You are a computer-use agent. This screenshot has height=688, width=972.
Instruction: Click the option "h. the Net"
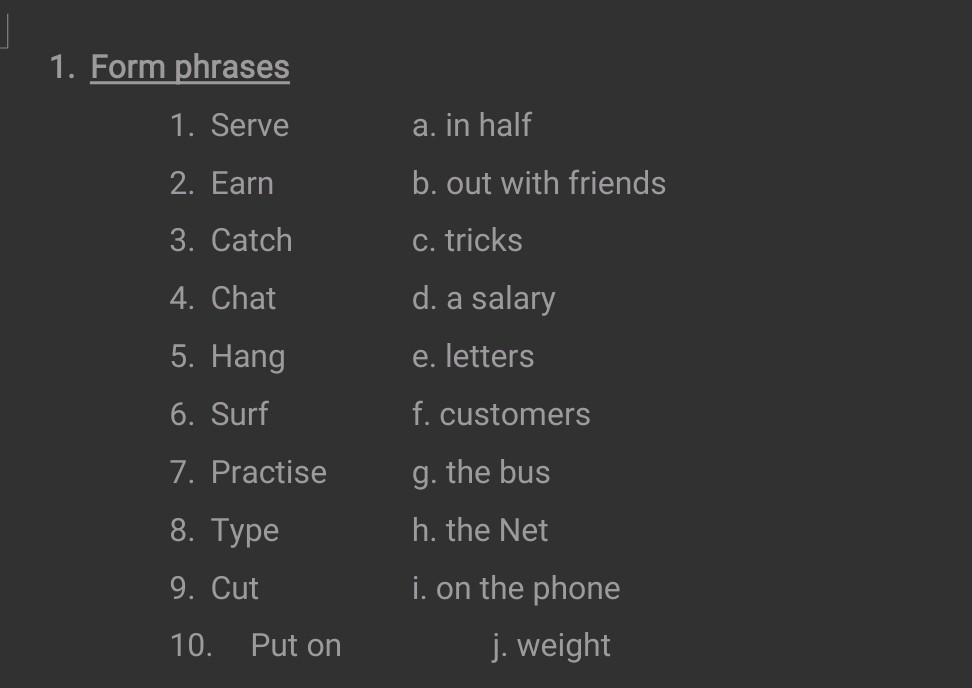click(x=480, y=530)
